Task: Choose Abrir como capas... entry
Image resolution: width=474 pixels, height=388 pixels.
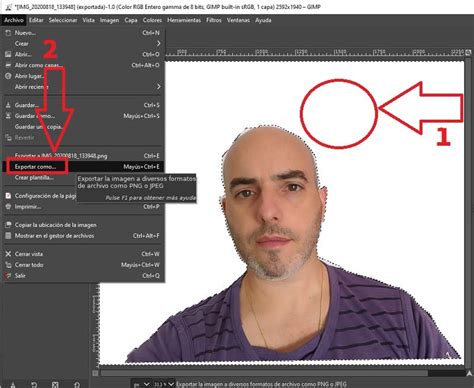Action: coord(83,65)
